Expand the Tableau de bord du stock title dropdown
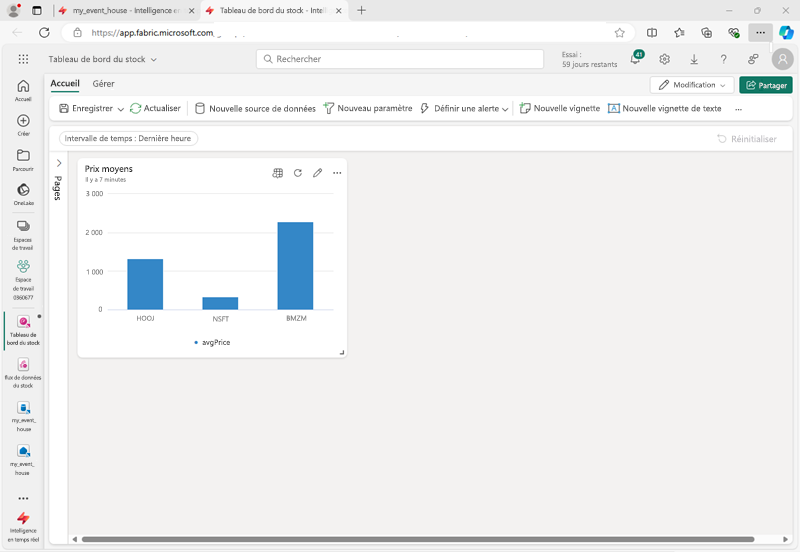800x552 pixels. 154,60
